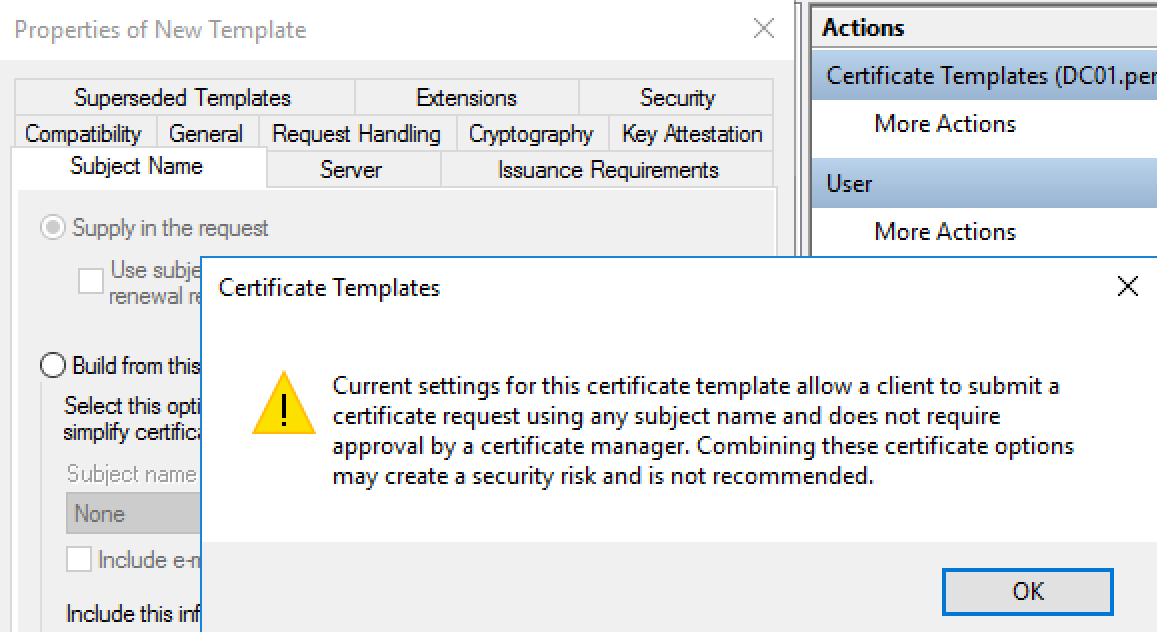The image size is (1157, 632).
Task: Toggle the Include e-mail checkbox
Action: point(79,560)
